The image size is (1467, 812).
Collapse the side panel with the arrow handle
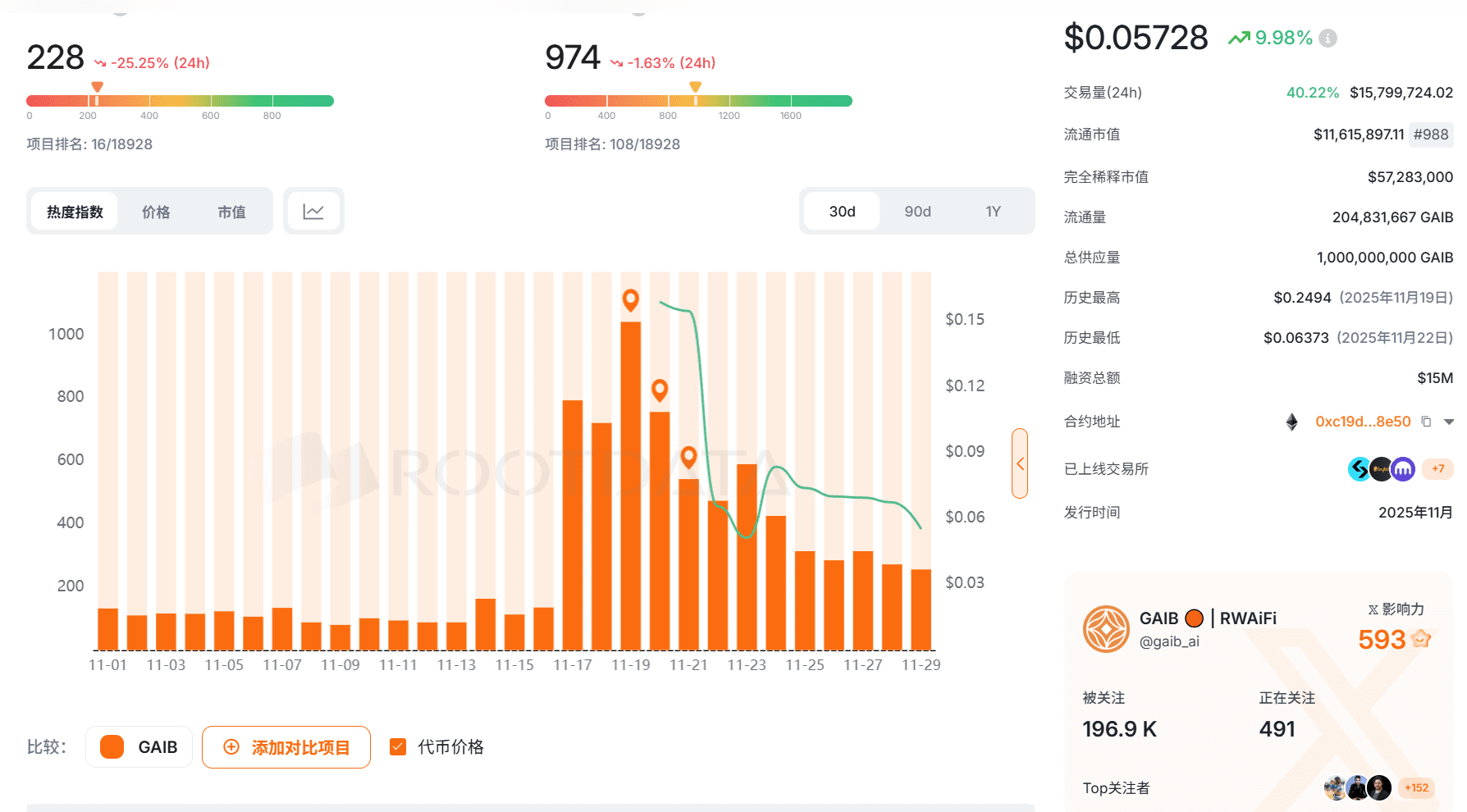1020,463
